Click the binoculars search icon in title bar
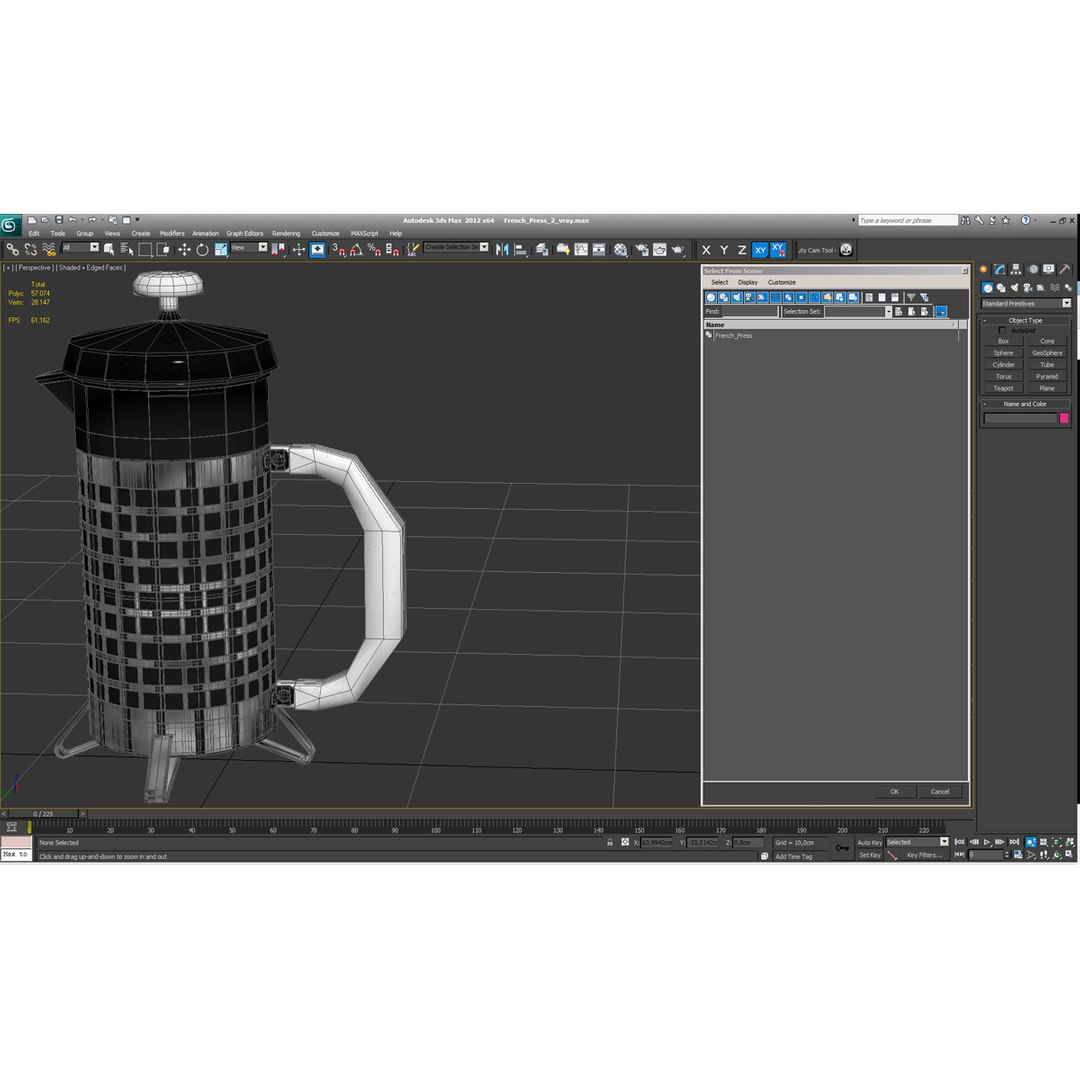The width and height of the screenshot is (1080, 1080). coord(966,220)
